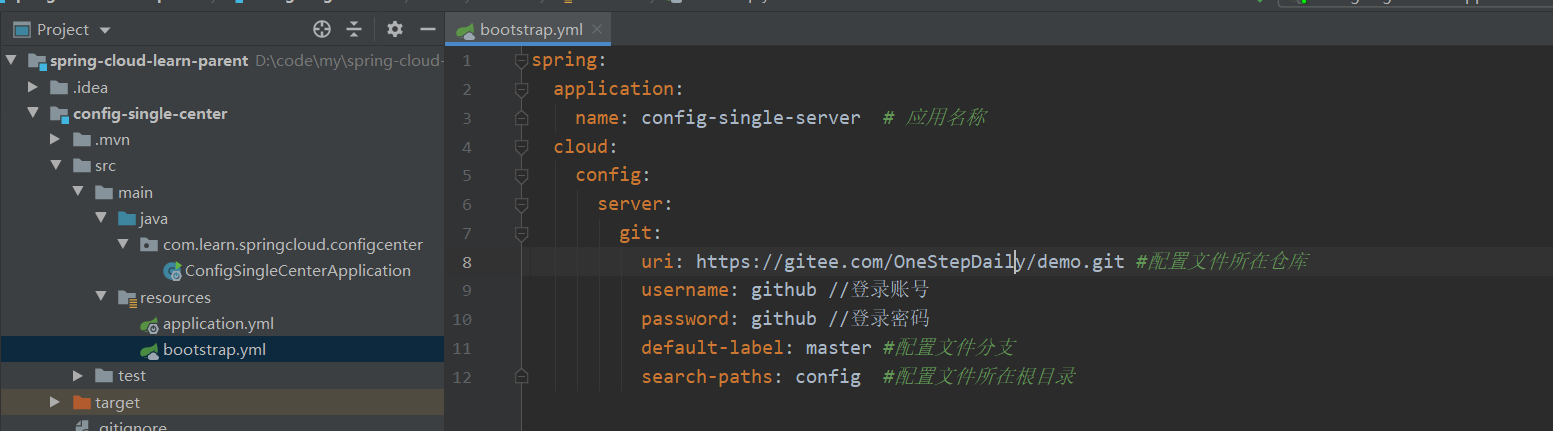This screenshot has height=431, width=1553.
Task: Click the Collapse All icon in Project panel
Action: click(354, 30)
